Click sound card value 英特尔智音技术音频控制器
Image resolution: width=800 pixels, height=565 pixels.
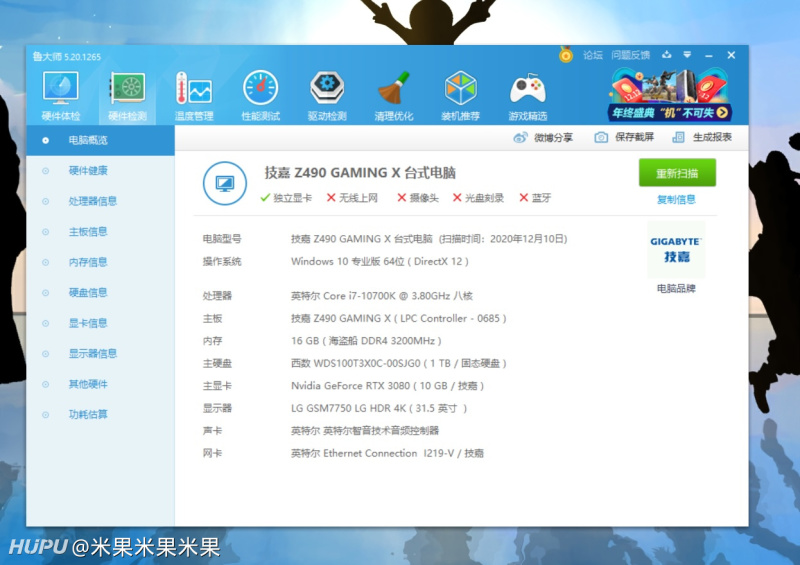point(365,431)
